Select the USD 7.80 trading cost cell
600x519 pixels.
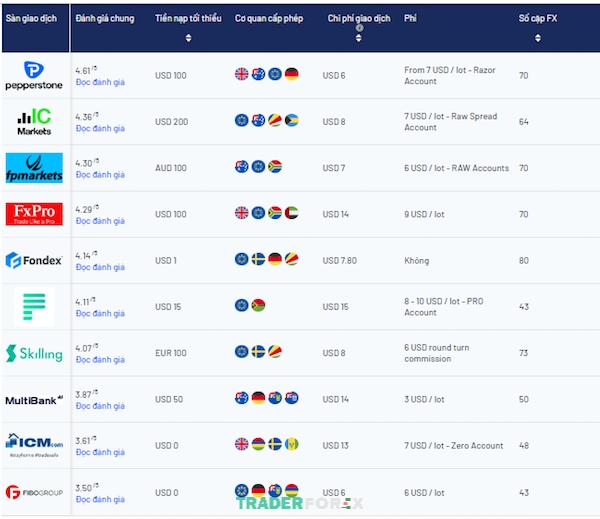point(339,261)
